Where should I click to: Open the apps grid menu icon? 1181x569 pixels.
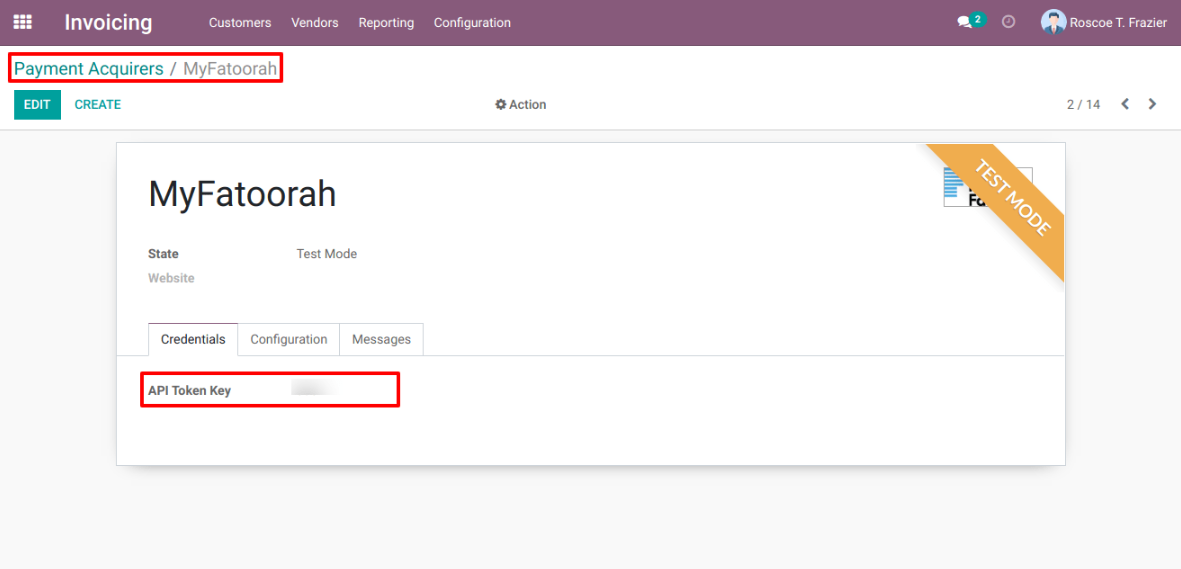[23, 23]
